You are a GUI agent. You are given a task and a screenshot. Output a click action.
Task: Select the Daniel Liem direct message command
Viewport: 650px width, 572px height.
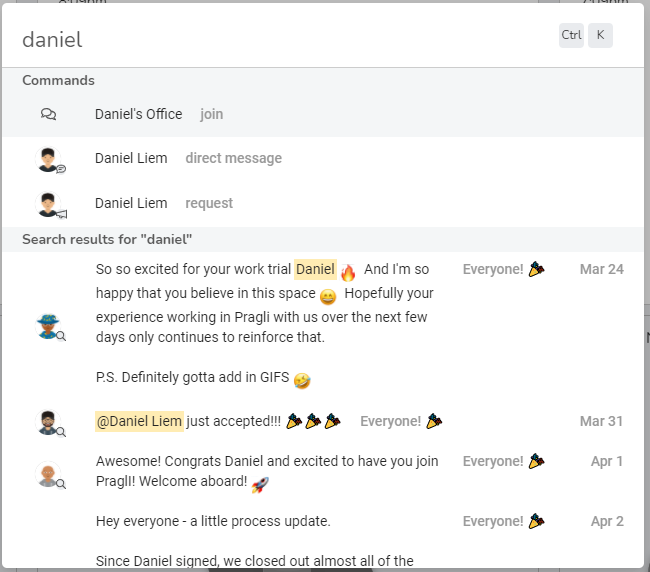pos(323,159)
